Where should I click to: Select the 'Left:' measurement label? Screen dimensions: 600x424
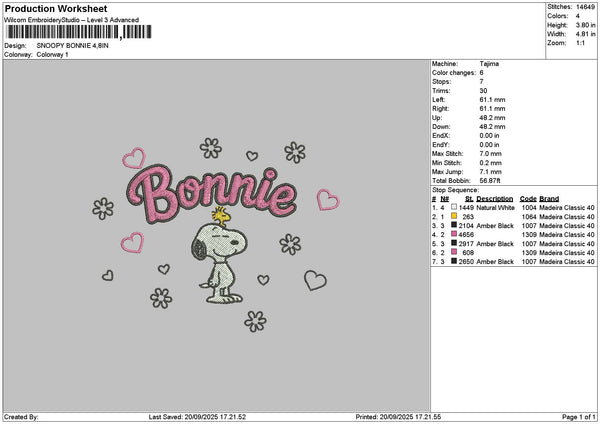coord(439,100)
